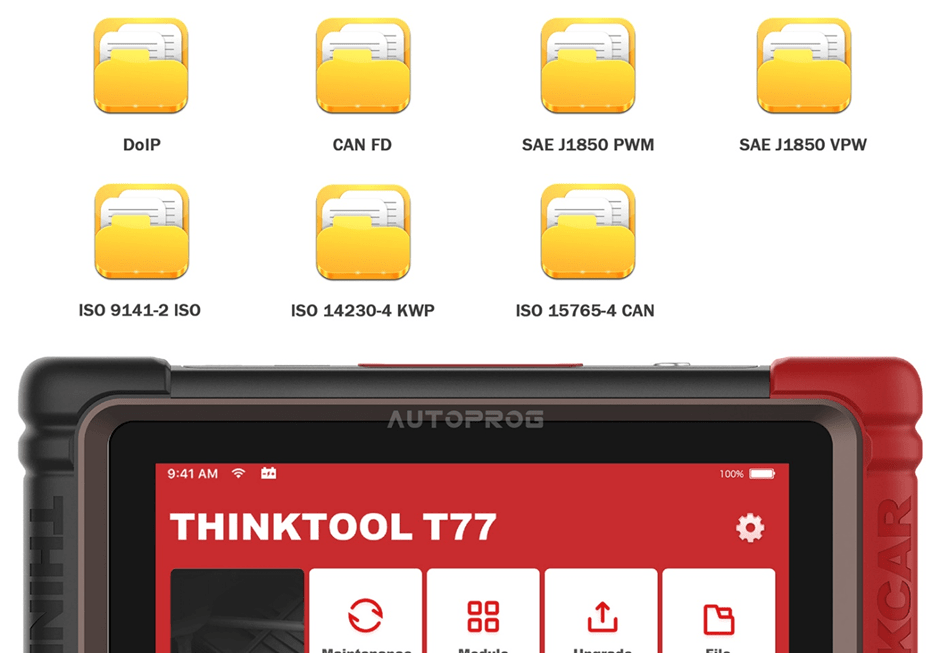Click the ISO 14230-4 KWP label
The height and width of the screenshot is (653, 940).
pos(363,311)
